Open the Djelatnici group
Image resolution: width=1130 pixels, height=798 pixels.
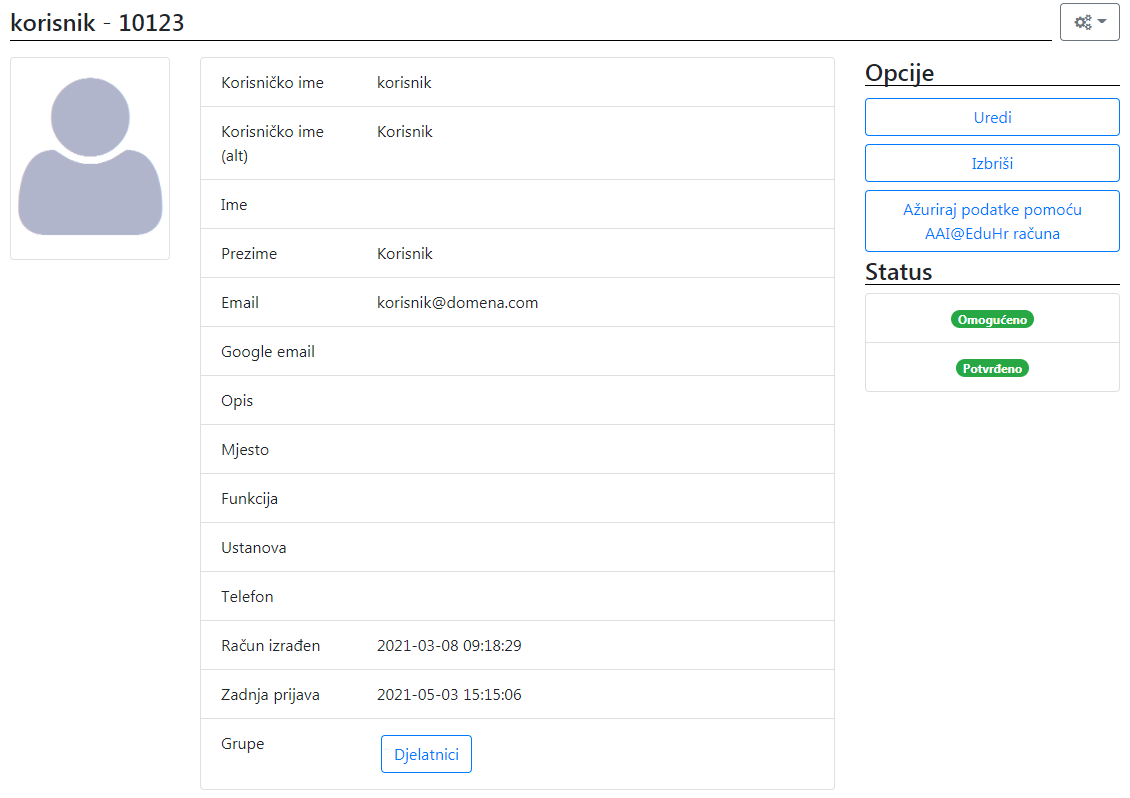[x=426, y=754]
